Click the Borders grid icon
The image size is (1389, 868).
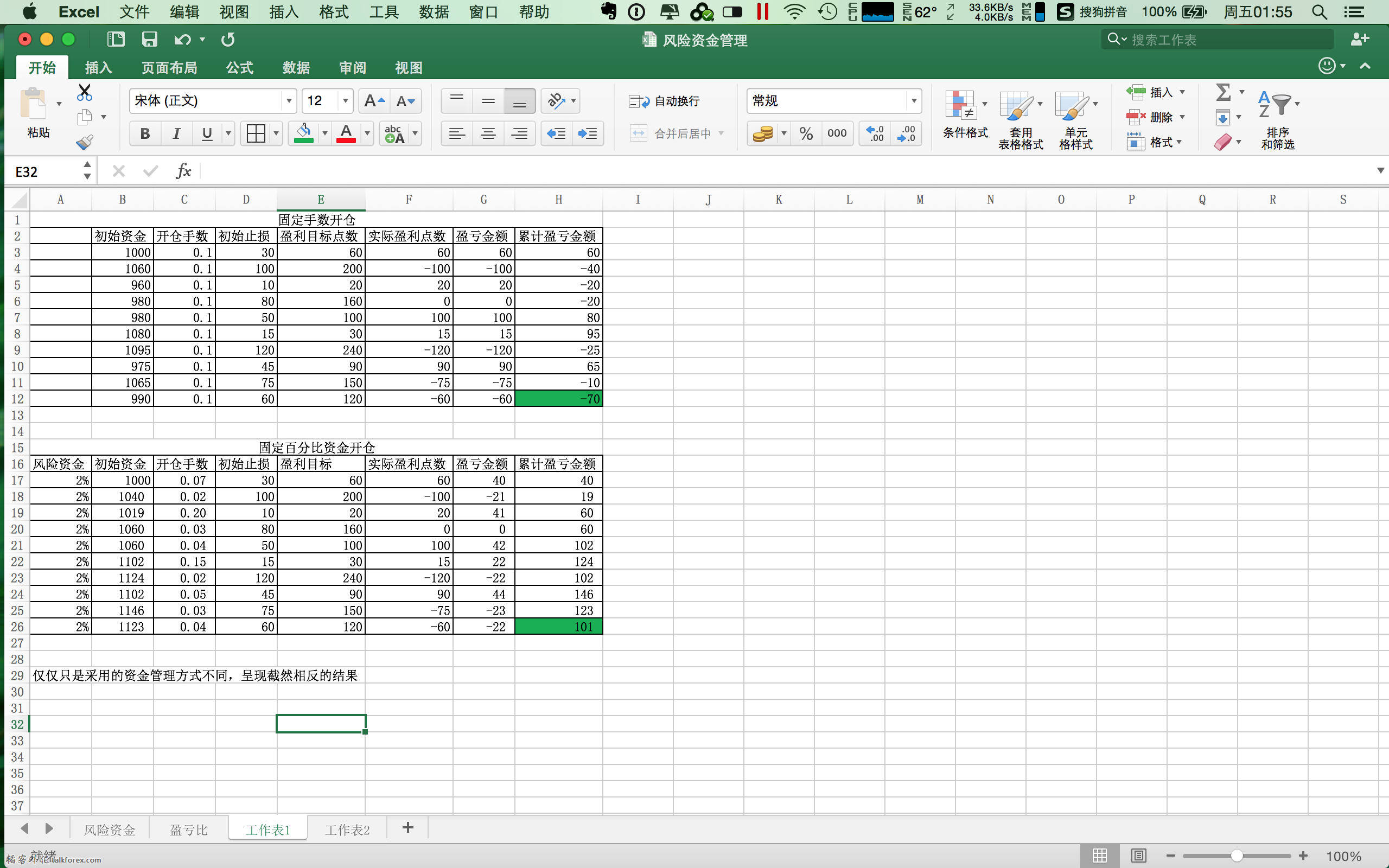point(256,134)
